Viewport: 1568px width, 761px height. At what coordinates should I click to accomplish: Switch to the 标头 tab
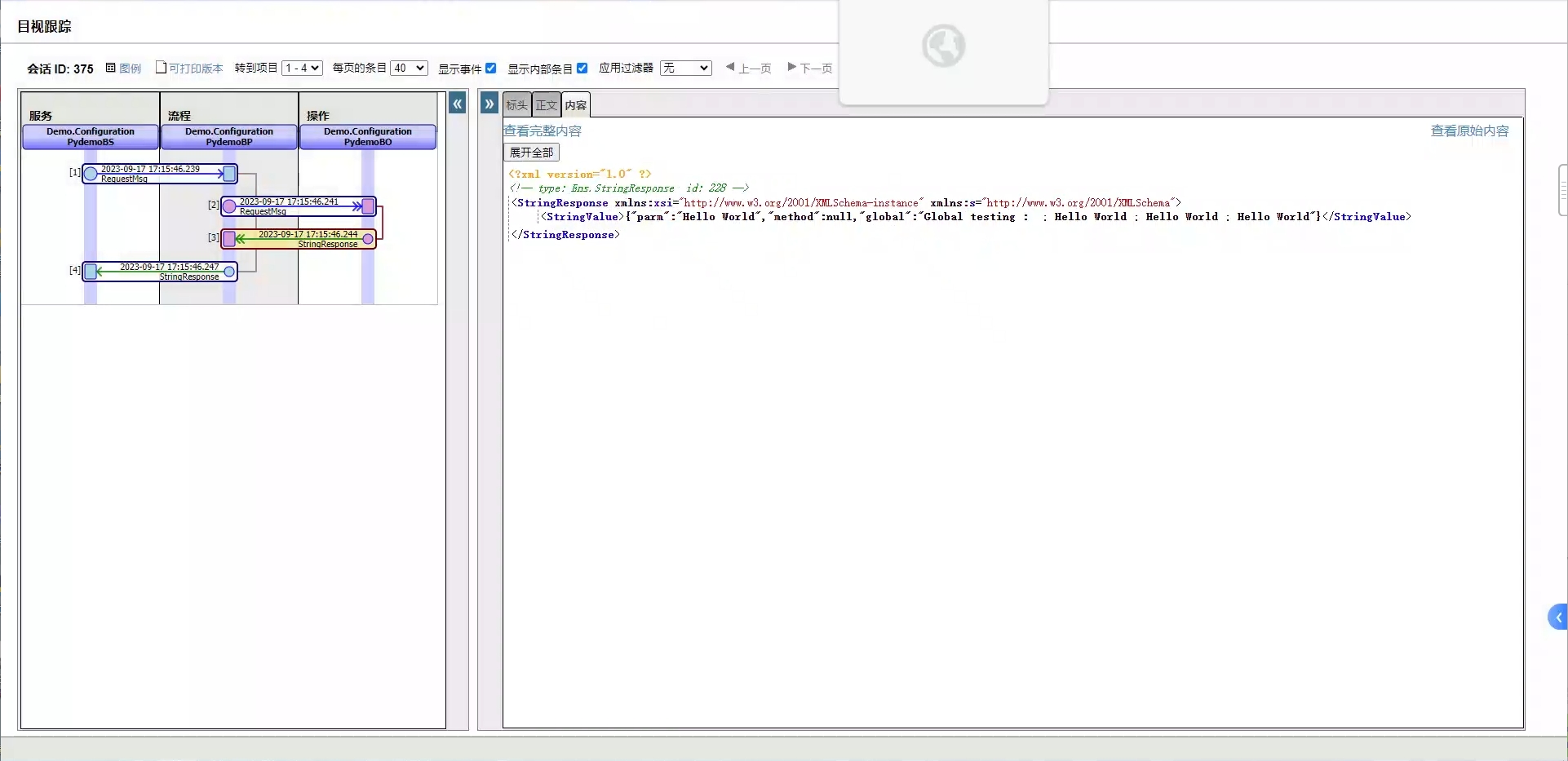516,105
